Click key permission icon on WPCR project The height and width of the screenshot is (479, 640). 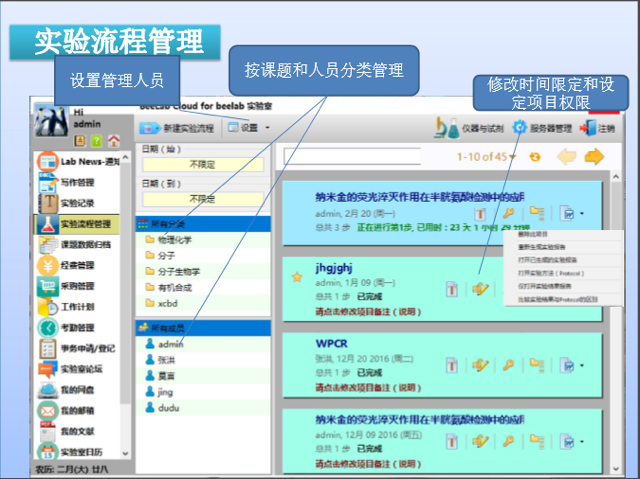tap(508, 365)
